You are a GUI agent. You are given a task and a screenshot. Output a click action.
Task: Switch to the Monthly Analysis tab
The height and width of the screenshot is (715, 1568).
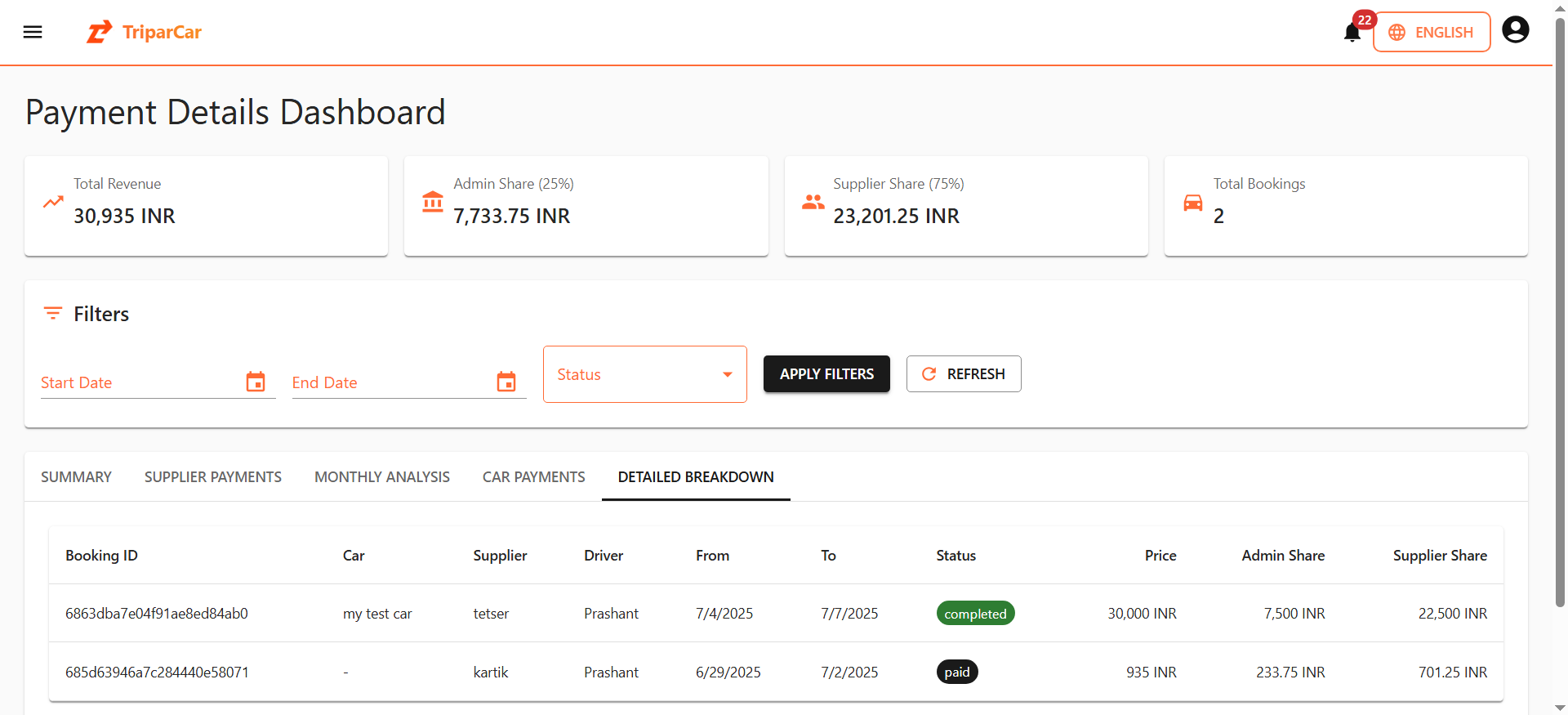(382, 477)
